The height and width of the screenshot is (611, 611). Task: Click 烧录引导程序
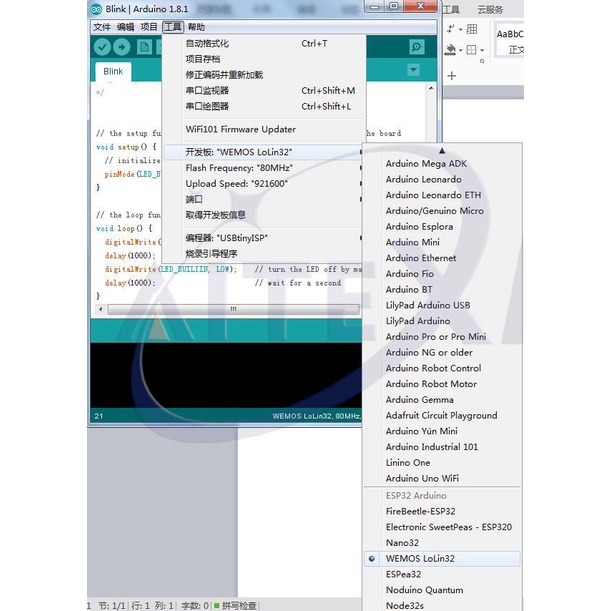tap(264, 254)
